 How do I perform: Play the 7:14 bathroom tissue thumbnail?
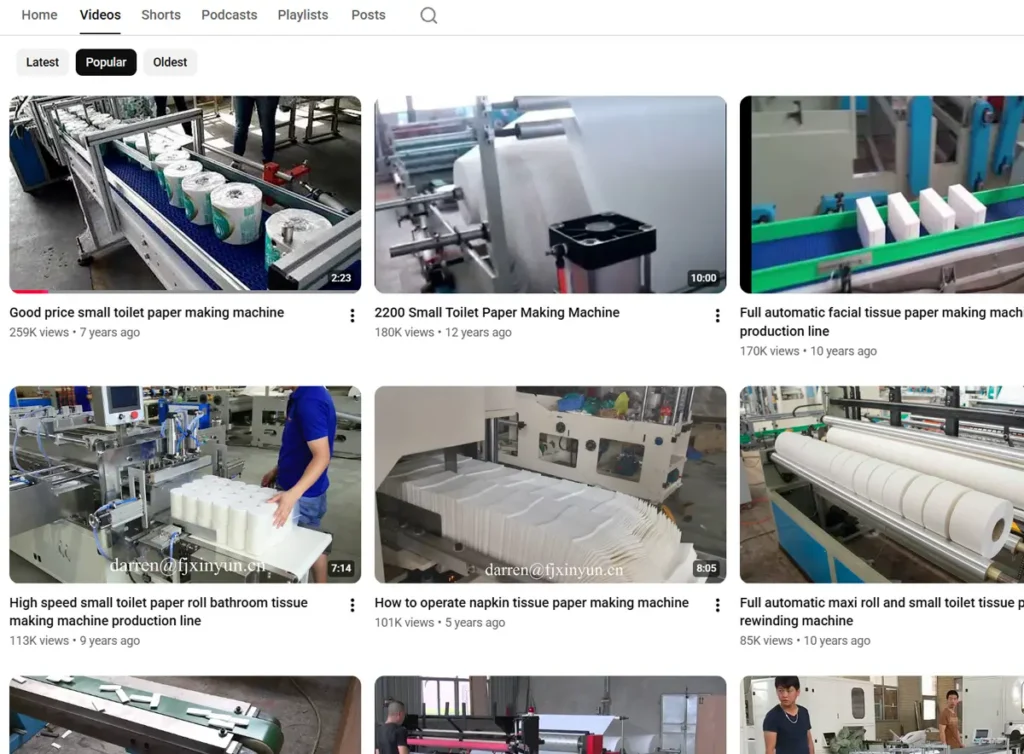[185, 484]
